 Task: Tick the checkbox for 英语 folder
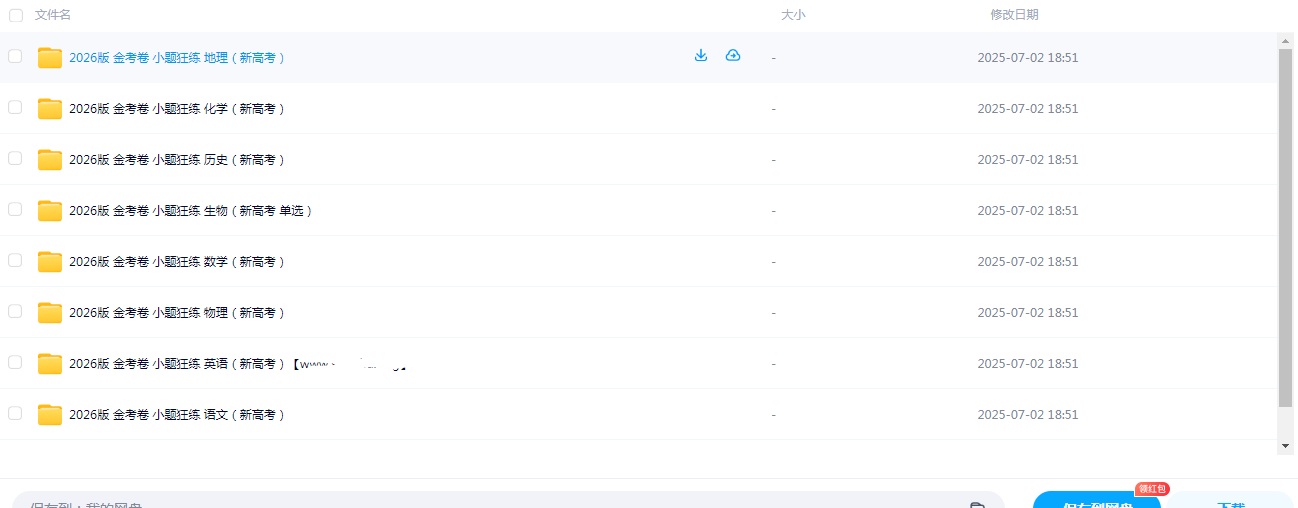tap(15, 362)
